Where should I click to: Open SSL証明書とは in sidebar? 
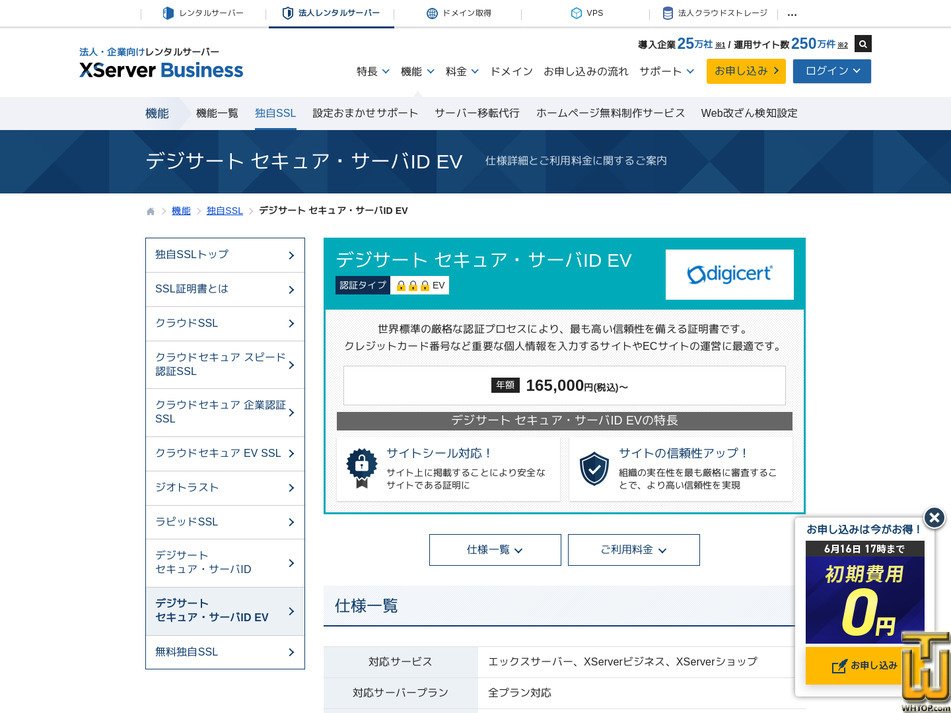[x=225, y=290]
